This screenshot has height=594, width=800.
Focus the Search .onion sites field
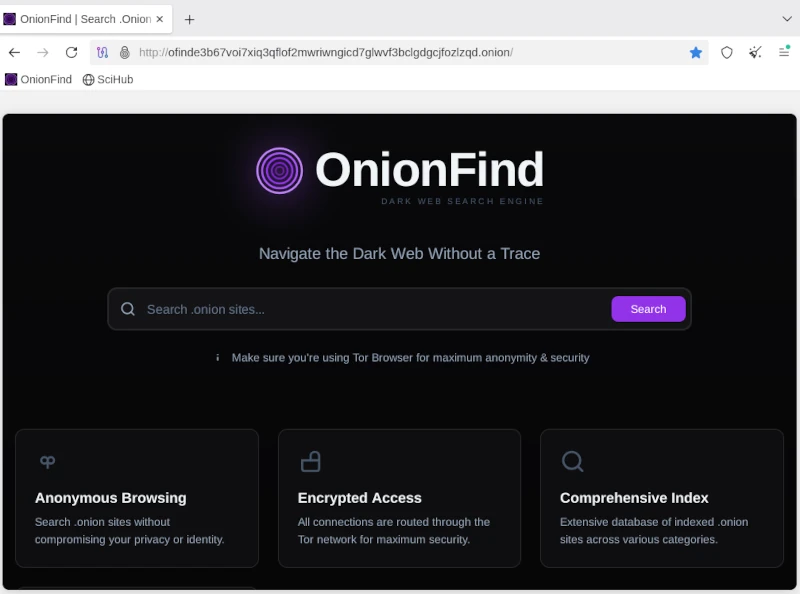click(370, 309)
